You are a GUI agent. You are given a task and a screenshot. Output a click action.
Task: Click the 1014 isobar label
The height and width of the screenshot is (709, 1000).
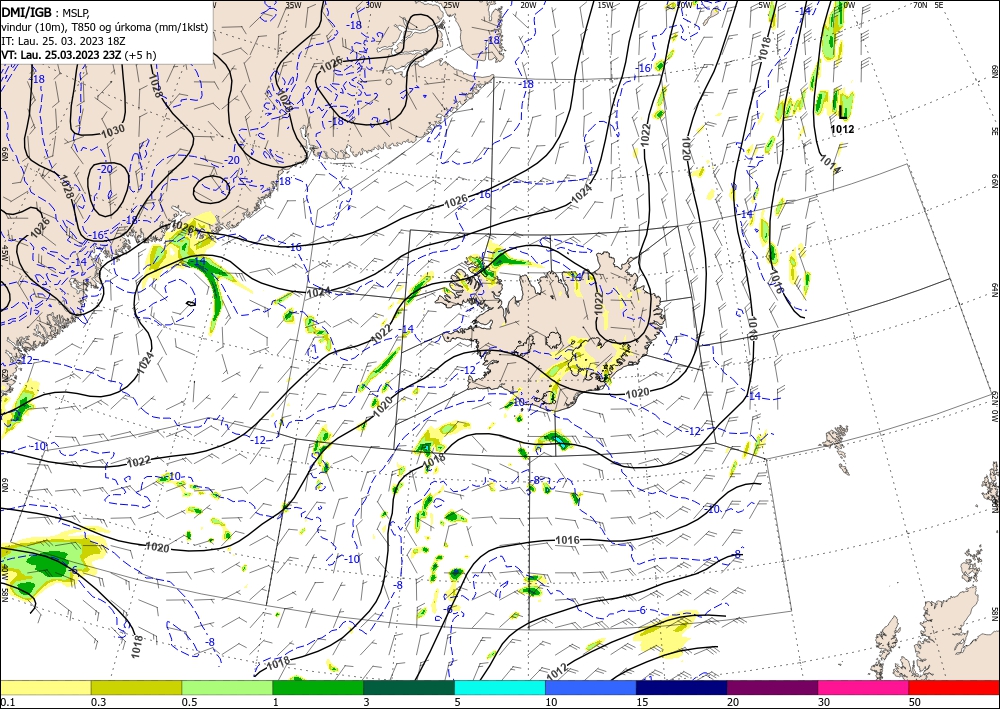click(x=828, y=163)
